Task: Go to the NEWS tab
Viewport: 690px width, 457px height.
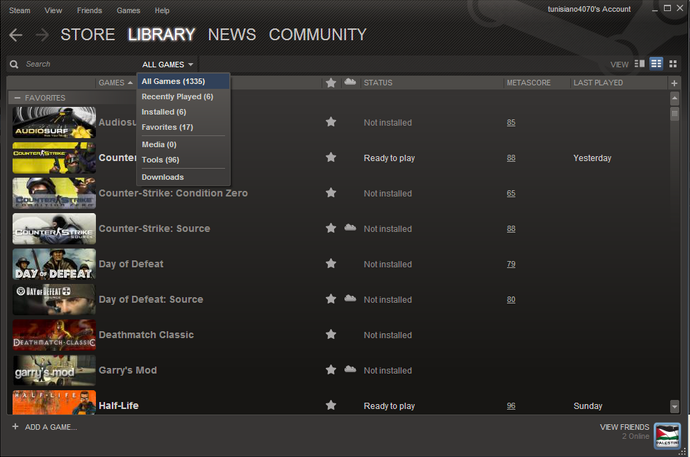Action: [232, 35]
